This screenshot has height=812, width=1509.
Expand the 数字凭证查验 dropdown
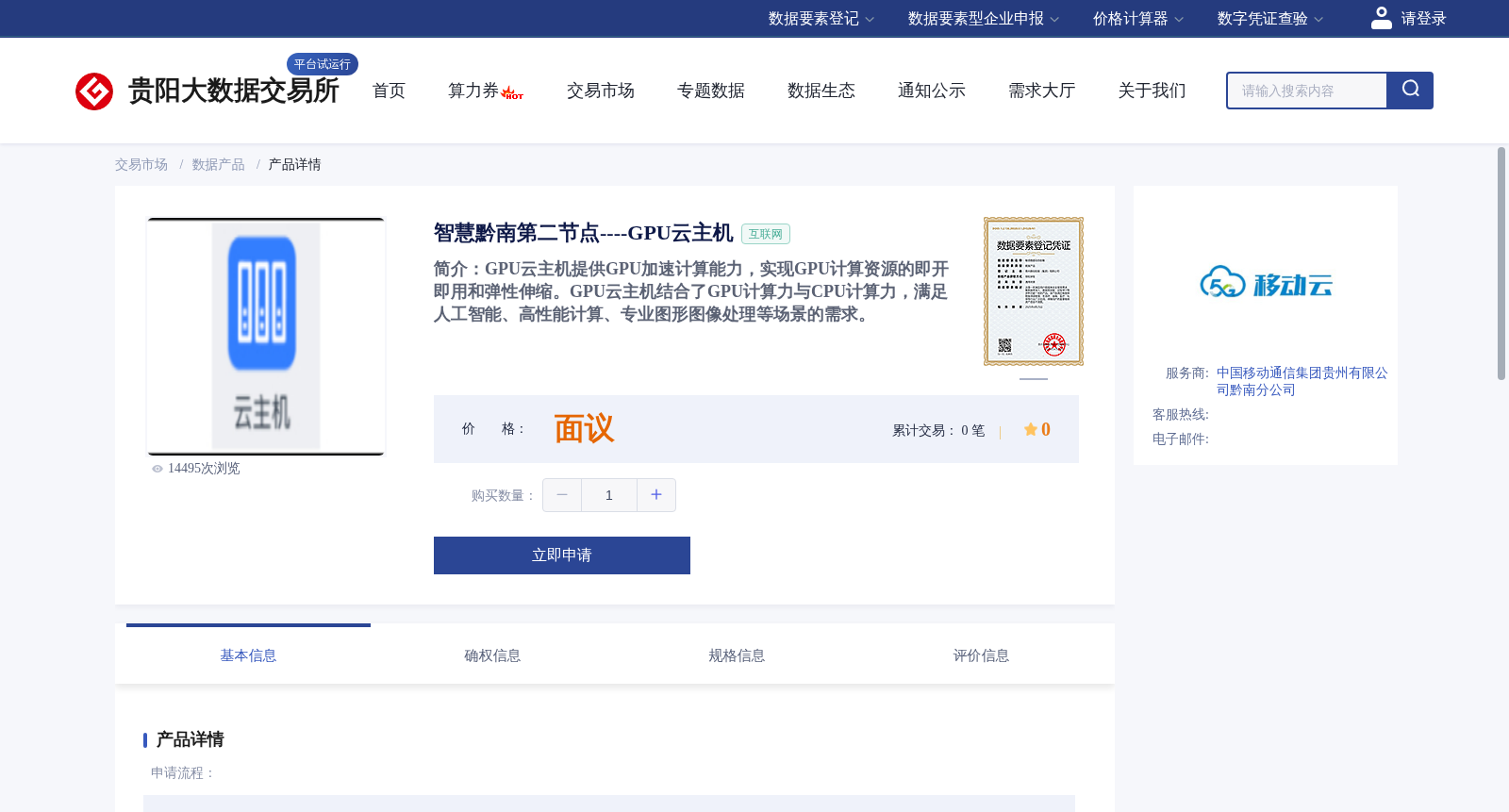(1270, 19)
